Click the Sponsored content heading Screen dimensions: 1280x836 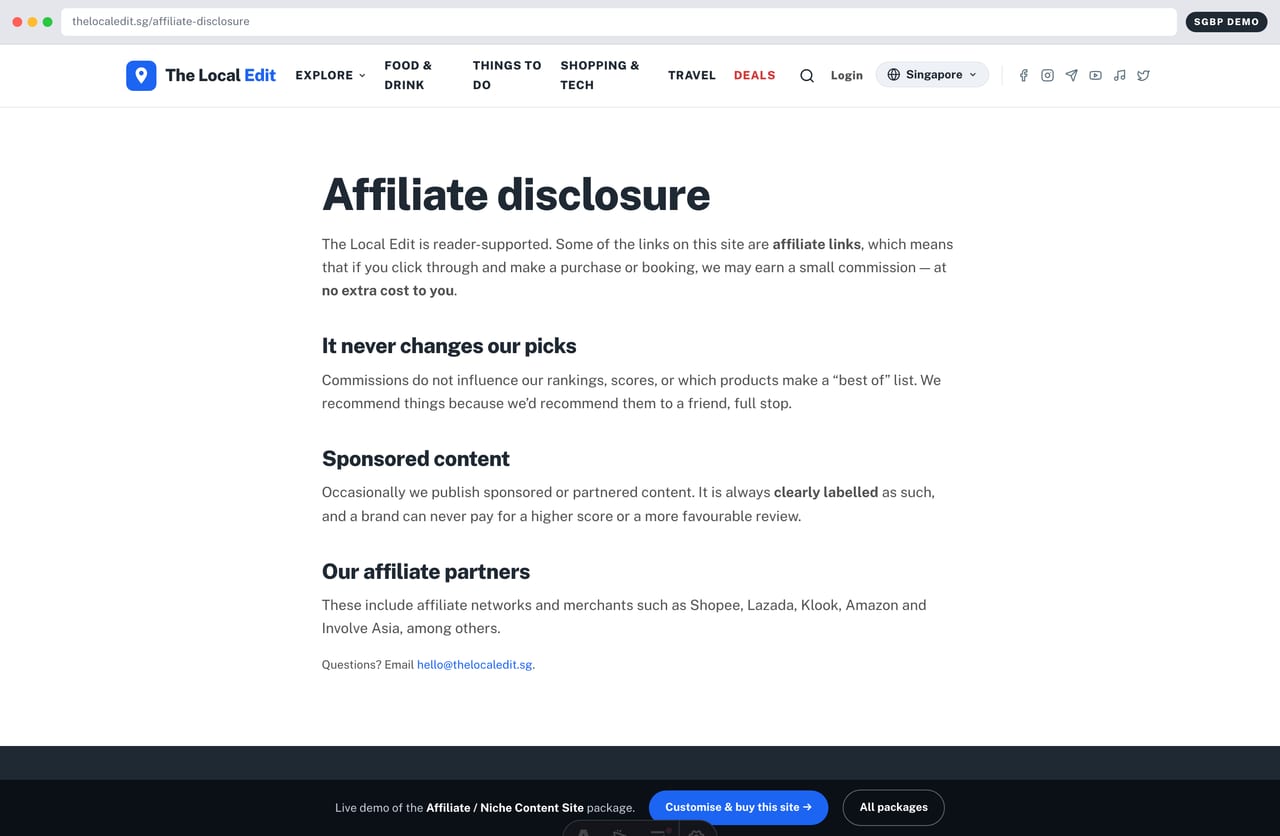[416, 459]
